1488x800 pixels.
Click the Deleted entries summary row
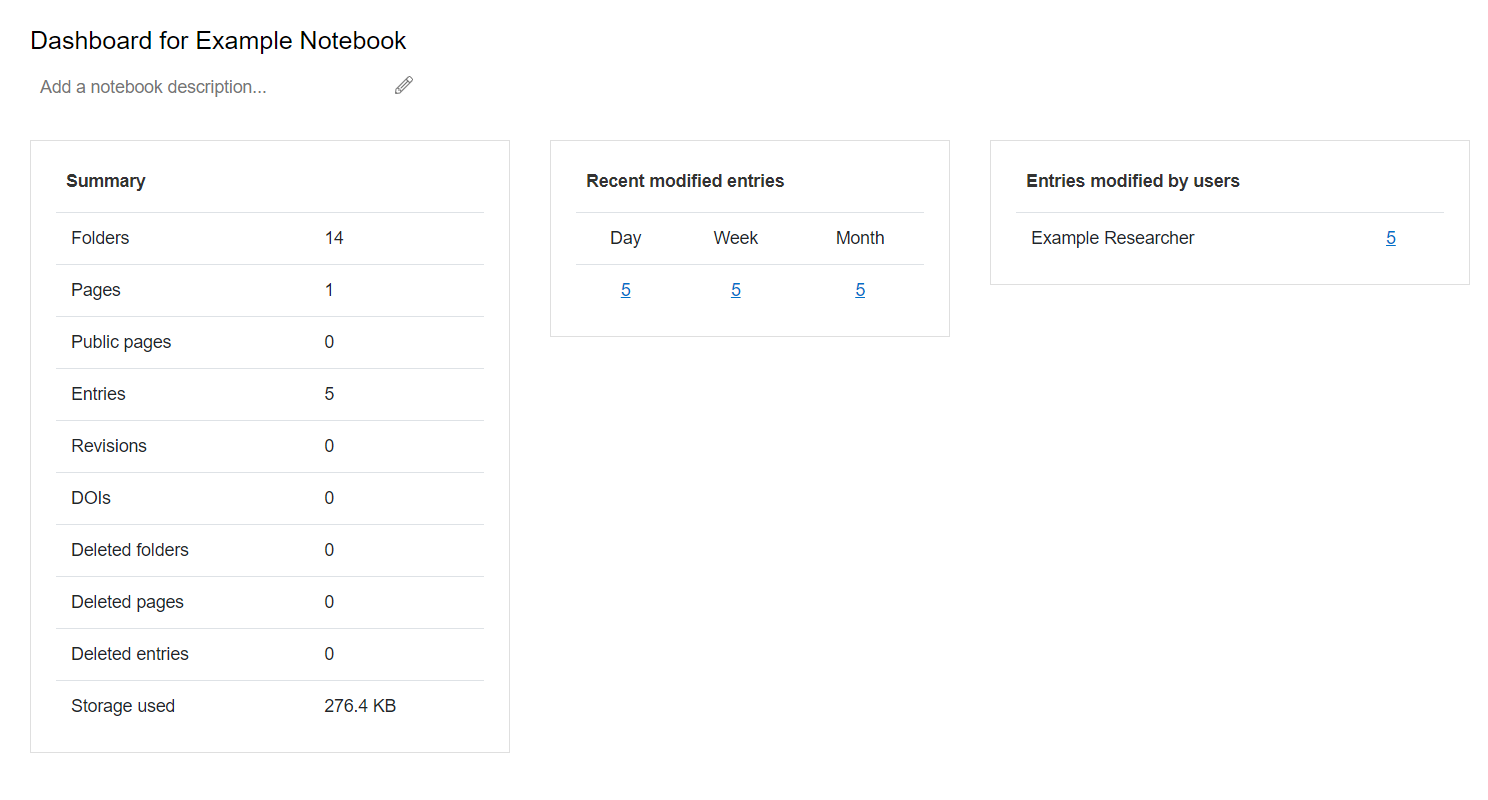click(270, 654)
